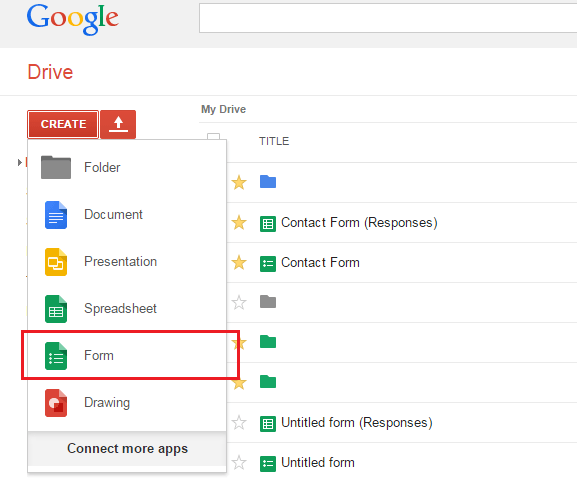Star the Untitled form file
Screen dimensions: 577x482
[x=239, y=463]
